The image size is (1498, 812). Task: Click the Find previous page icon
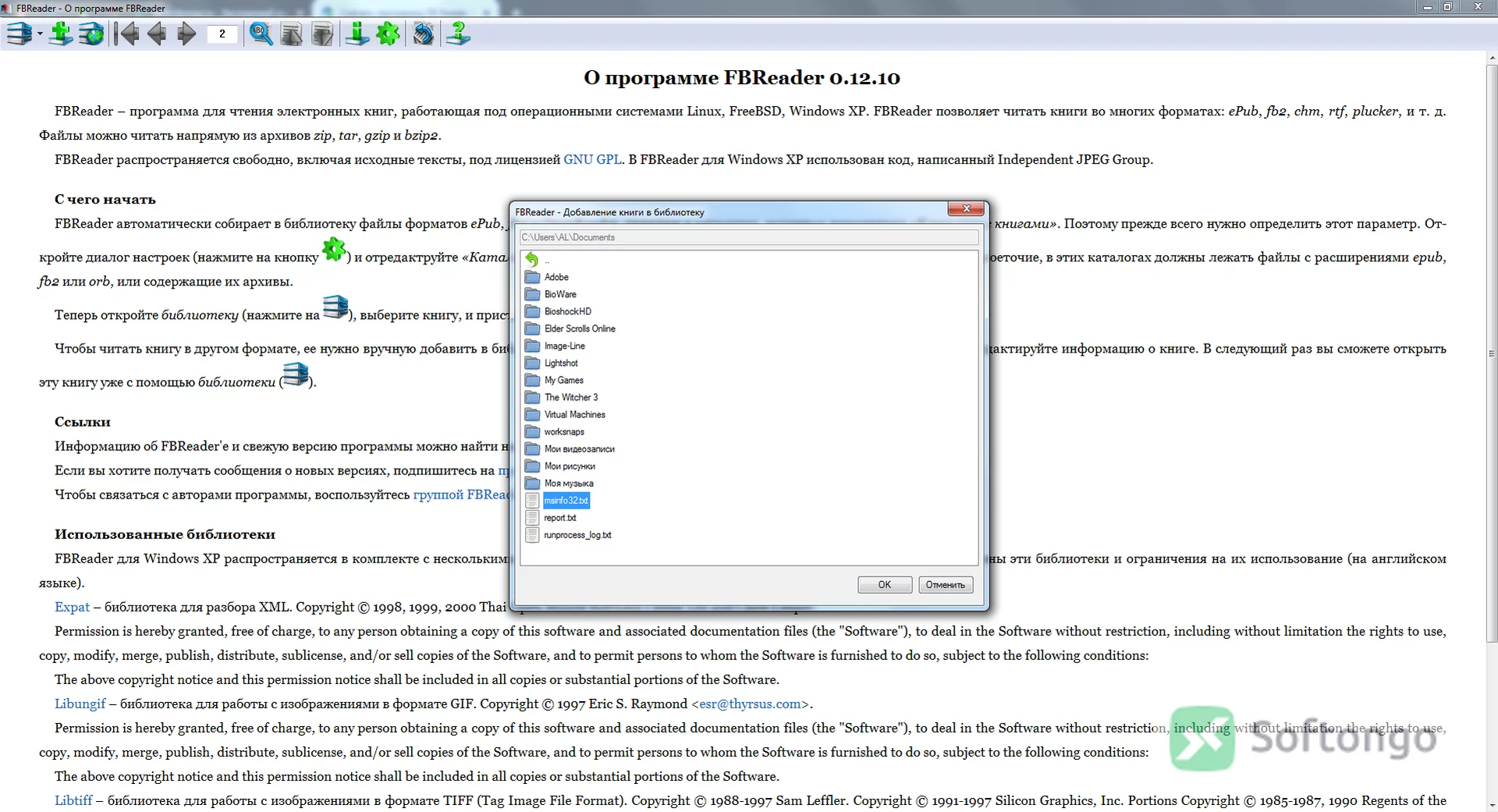[x=292, y=34]
